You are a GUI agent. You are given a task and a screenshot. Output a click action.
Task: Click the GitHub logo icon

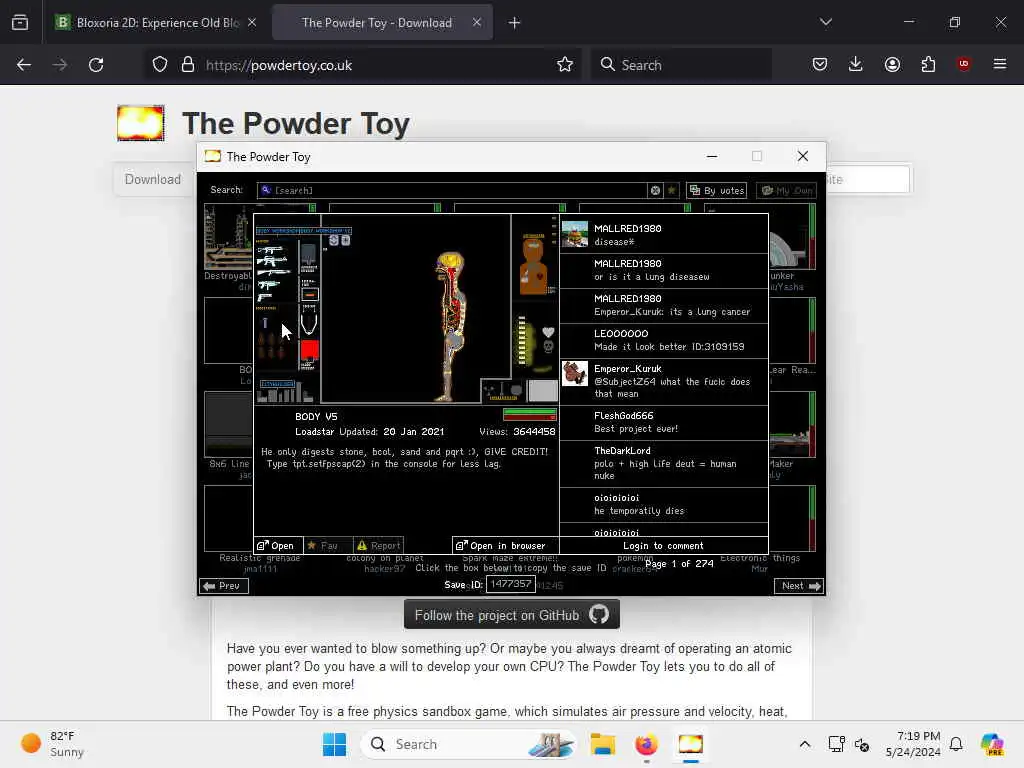click(x=599, y=615)
